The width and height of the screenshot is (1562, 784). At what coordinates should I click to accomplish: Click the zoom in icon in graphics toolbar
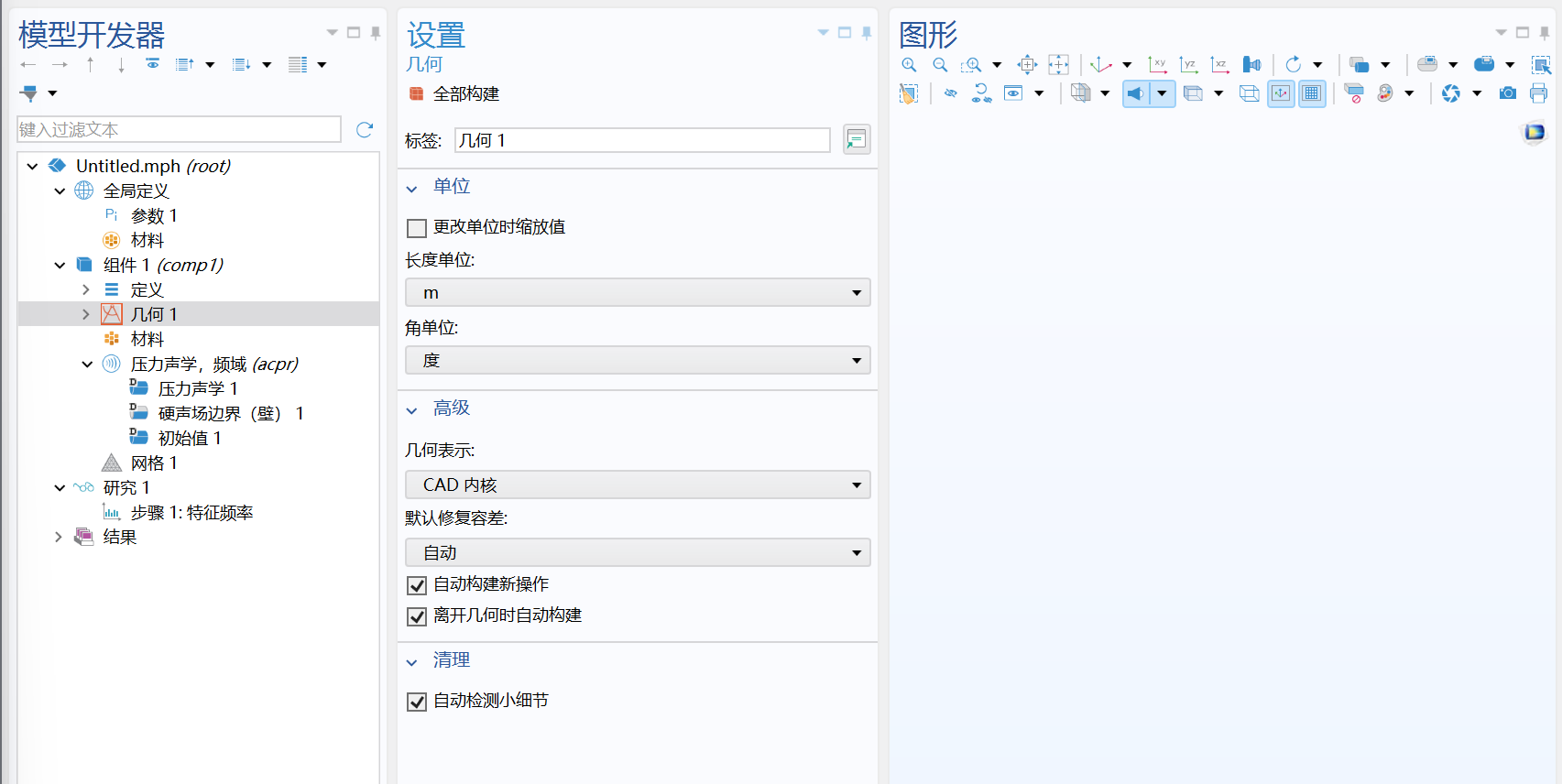click(909, 65)
